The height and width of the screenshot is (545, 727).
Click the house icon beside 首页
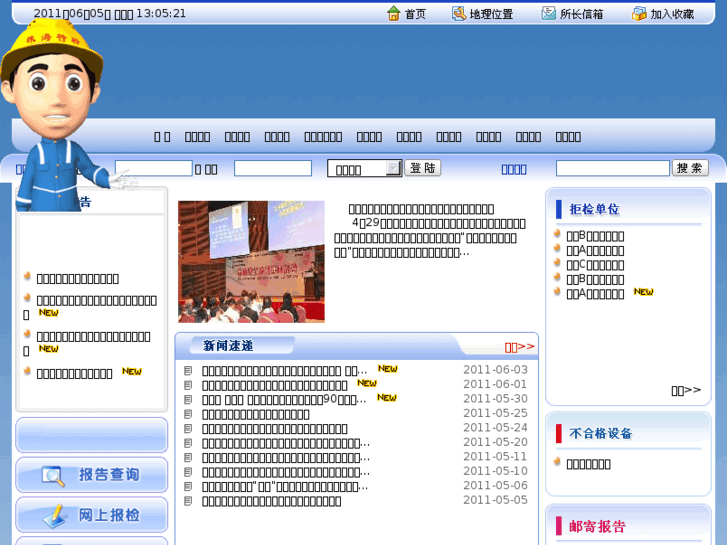pyautogui.click(x=393, y=13)
